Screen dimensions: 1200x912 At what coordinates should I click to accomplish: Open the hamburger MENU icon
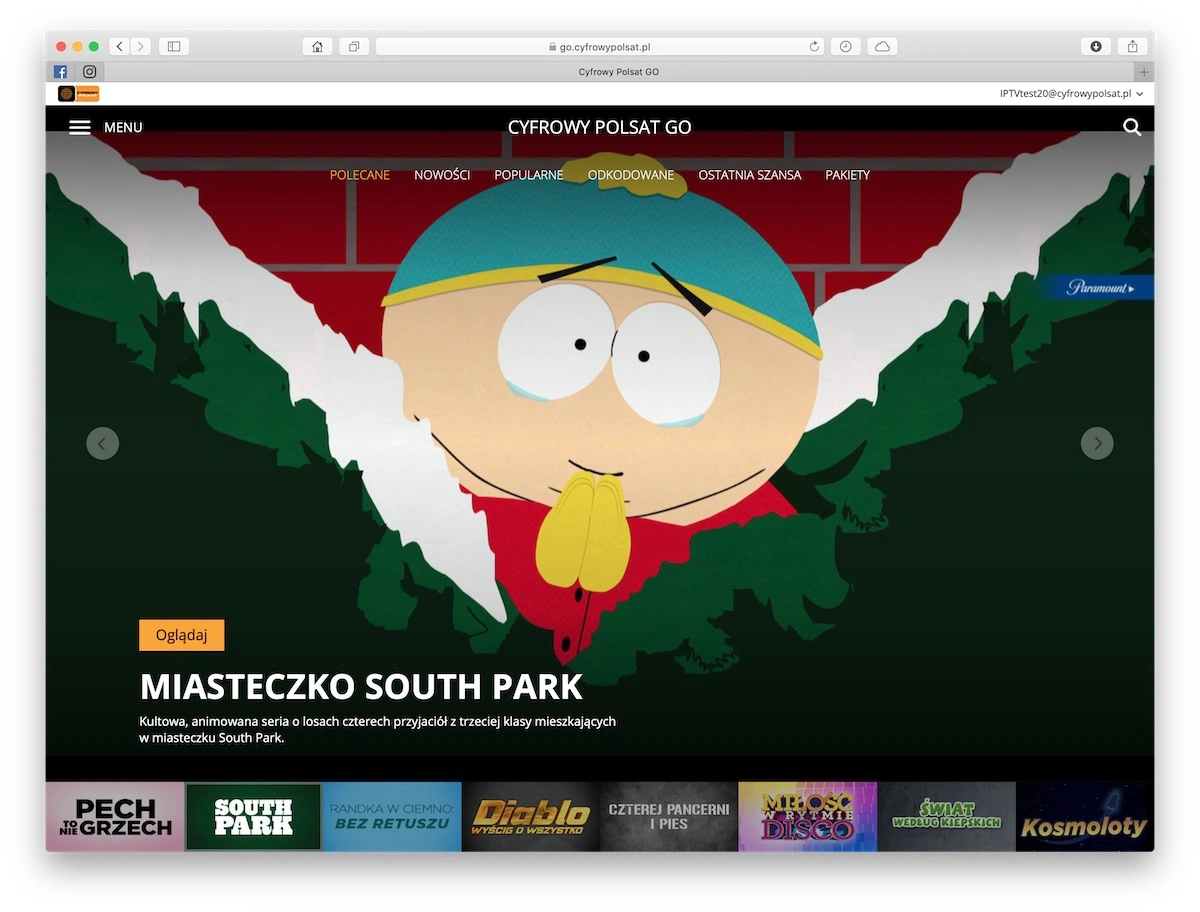click(x=80, y=128)
